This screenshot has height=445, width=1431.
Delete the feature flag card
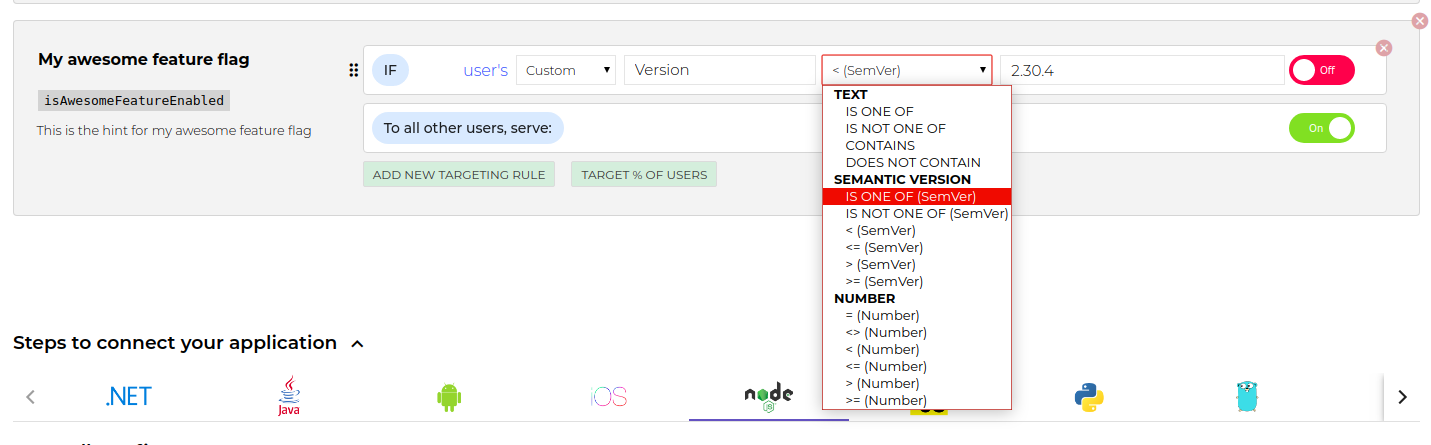coord(1419,21)
